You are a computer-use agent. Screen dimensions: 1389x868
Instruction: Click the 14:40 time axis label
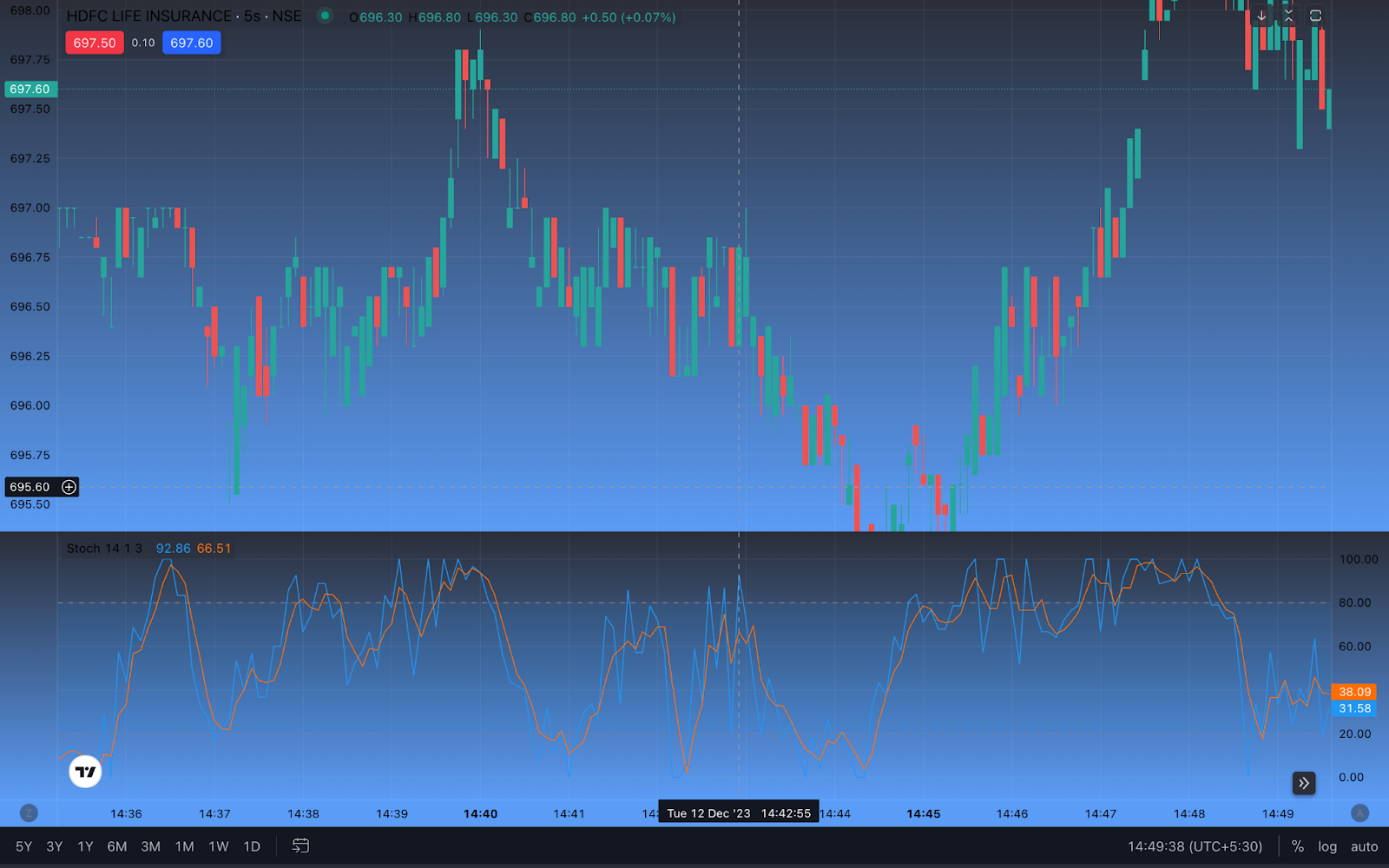480,813
